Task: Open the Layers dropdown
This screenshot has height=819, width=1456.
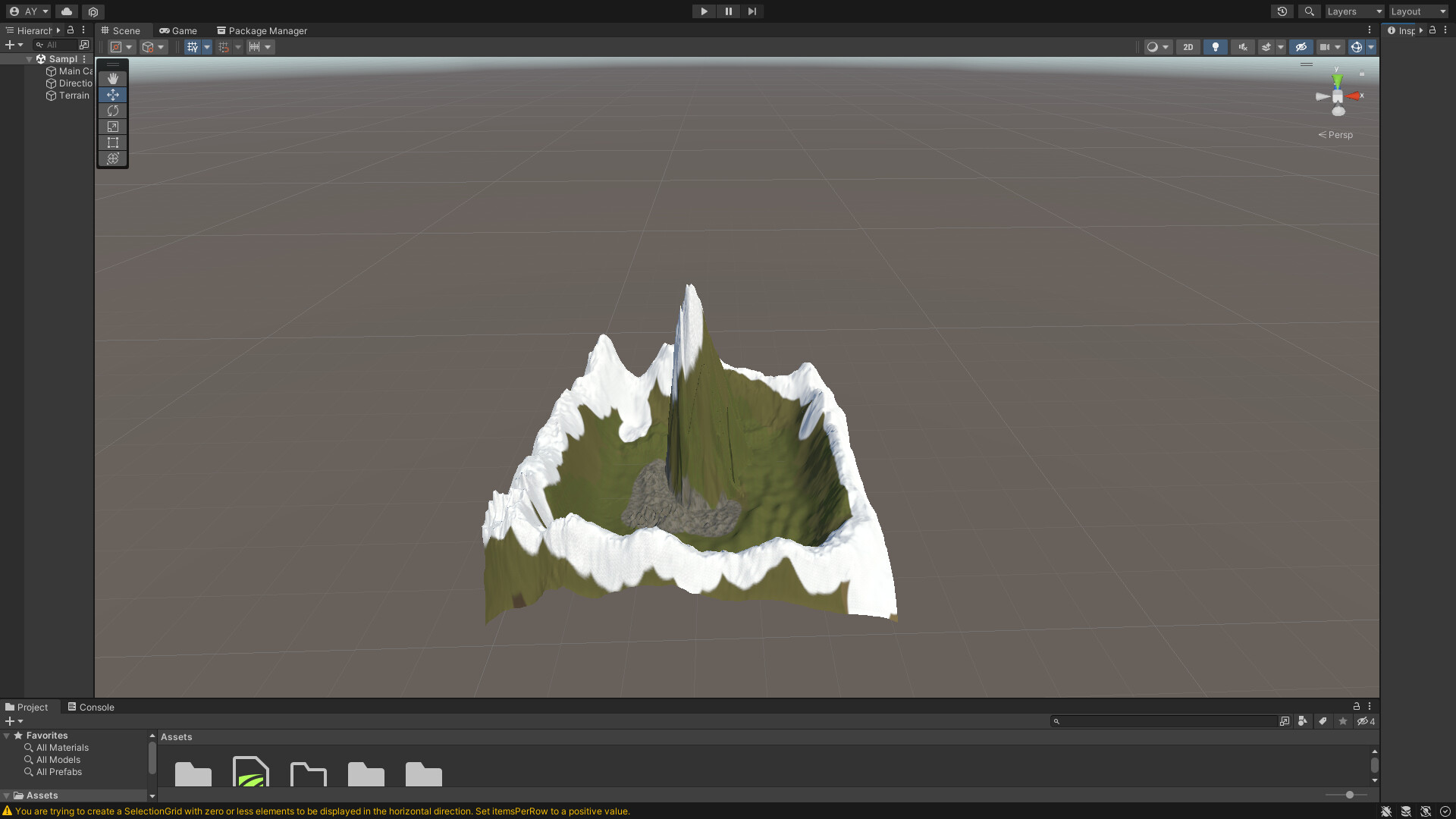Action: pyautogui.click(x=1354, y=11)
